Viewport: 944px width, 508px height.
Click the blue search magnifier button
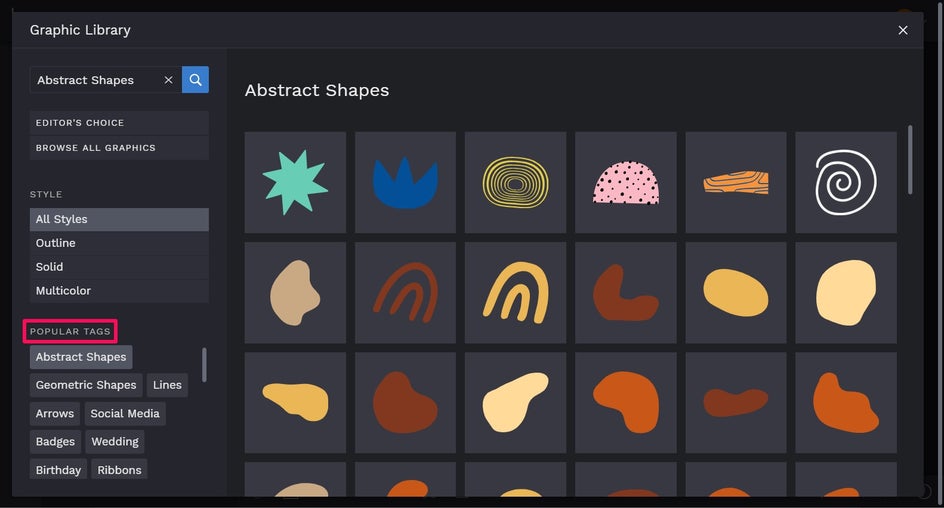pos(195,79)
